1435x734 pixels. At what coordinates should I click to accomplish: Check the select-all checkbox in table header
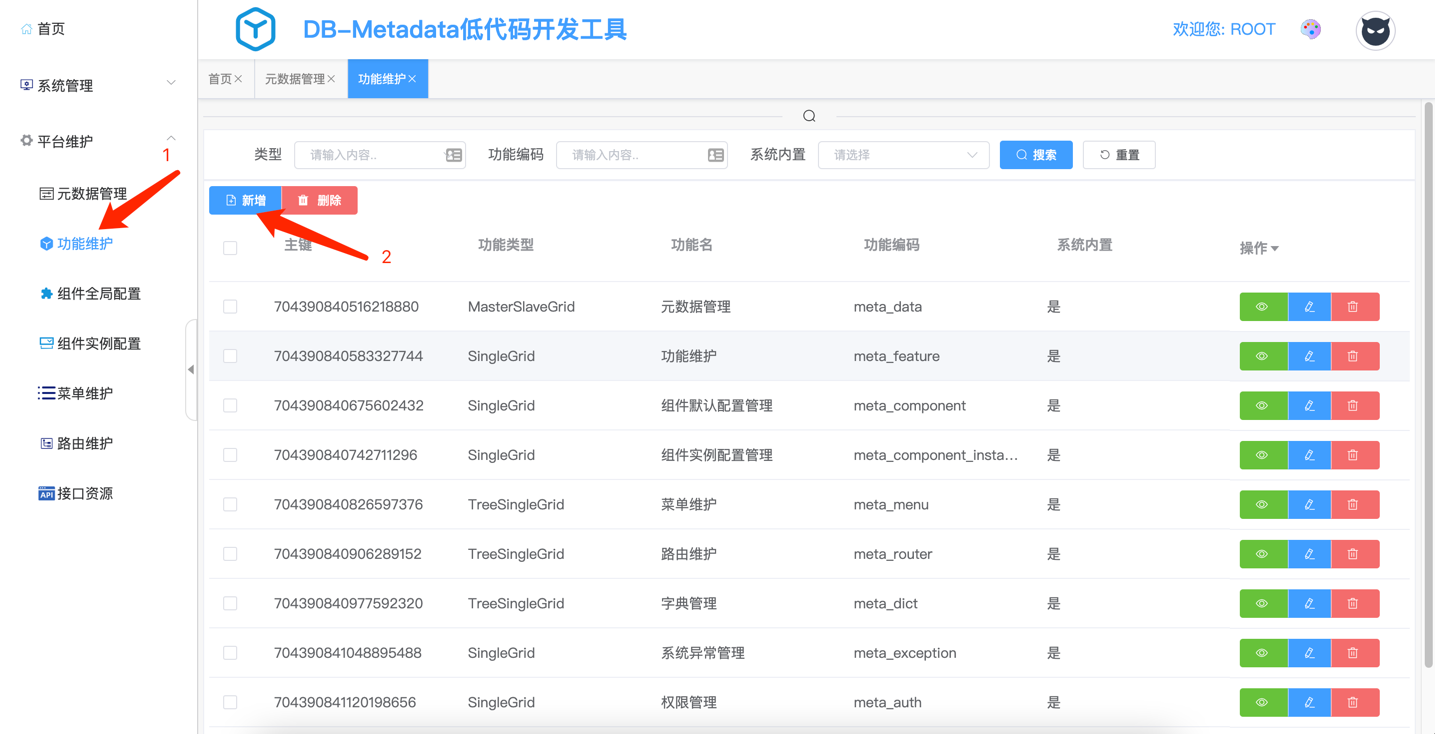click(x=230, y=248)
